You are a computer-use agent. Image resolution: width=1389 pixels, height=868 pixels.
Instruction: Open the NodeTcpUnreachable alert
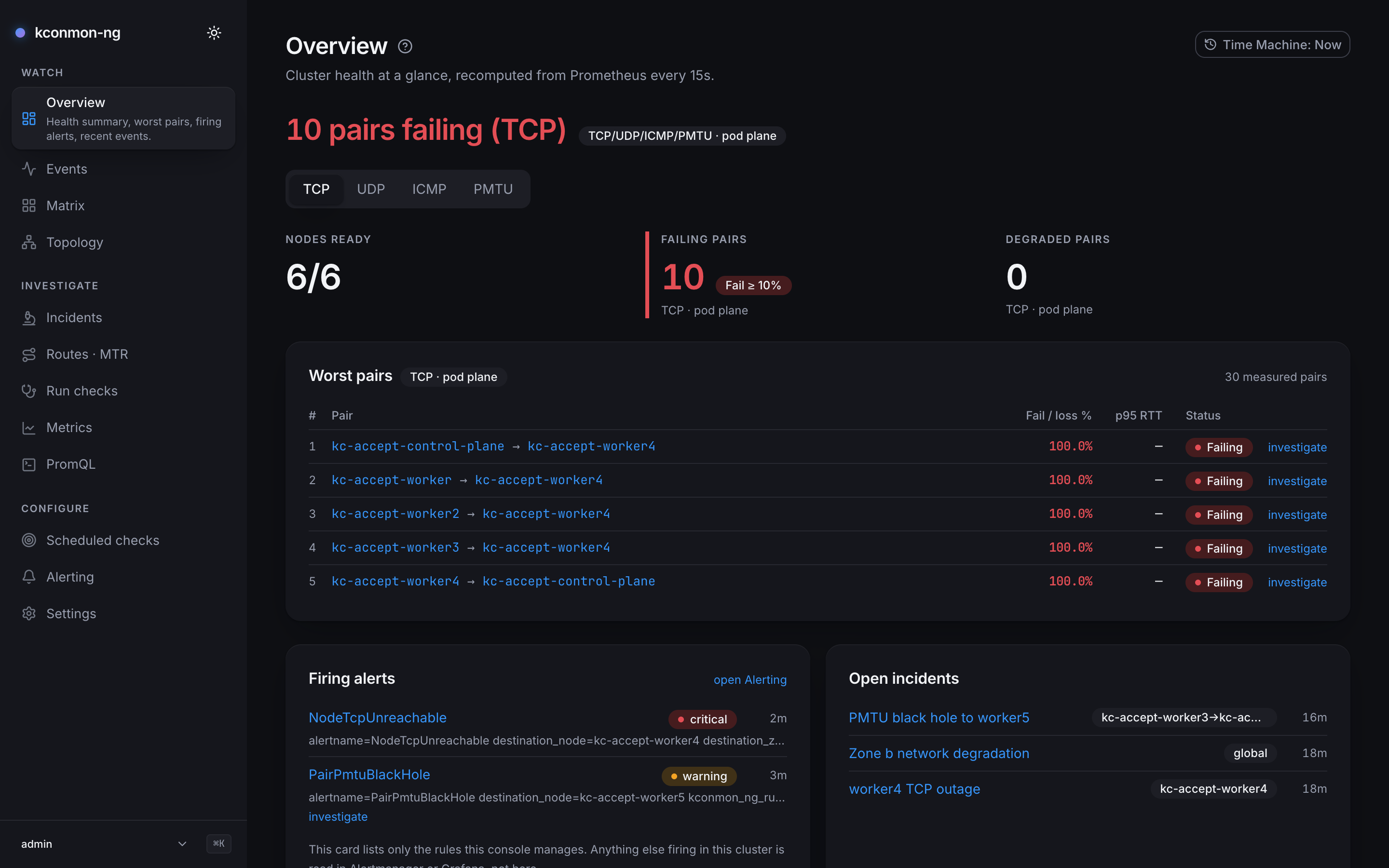pyautogui.click(x=378, y=718)
